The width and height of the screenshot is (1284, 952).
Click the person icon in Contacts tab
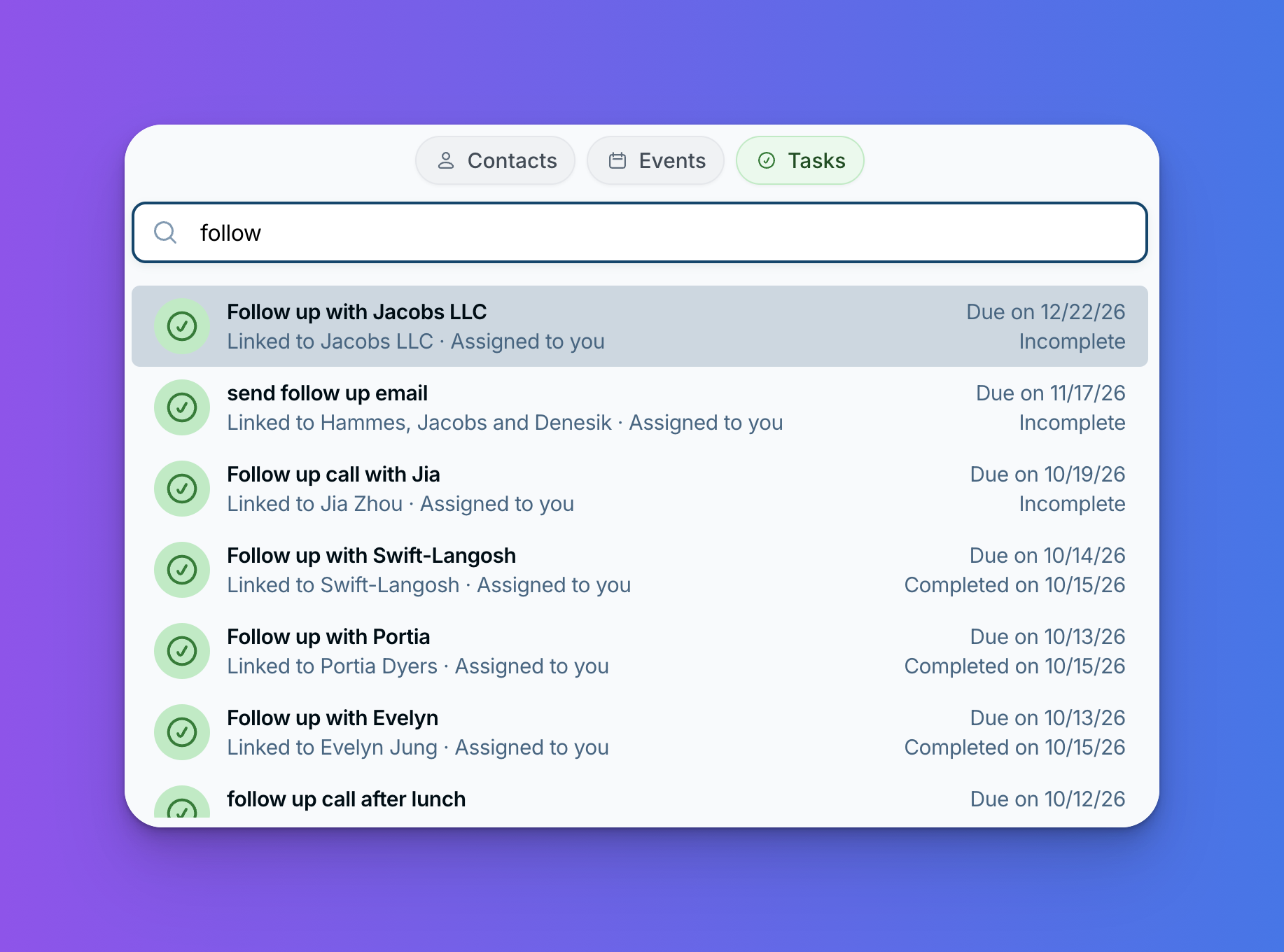pos(446,161)
